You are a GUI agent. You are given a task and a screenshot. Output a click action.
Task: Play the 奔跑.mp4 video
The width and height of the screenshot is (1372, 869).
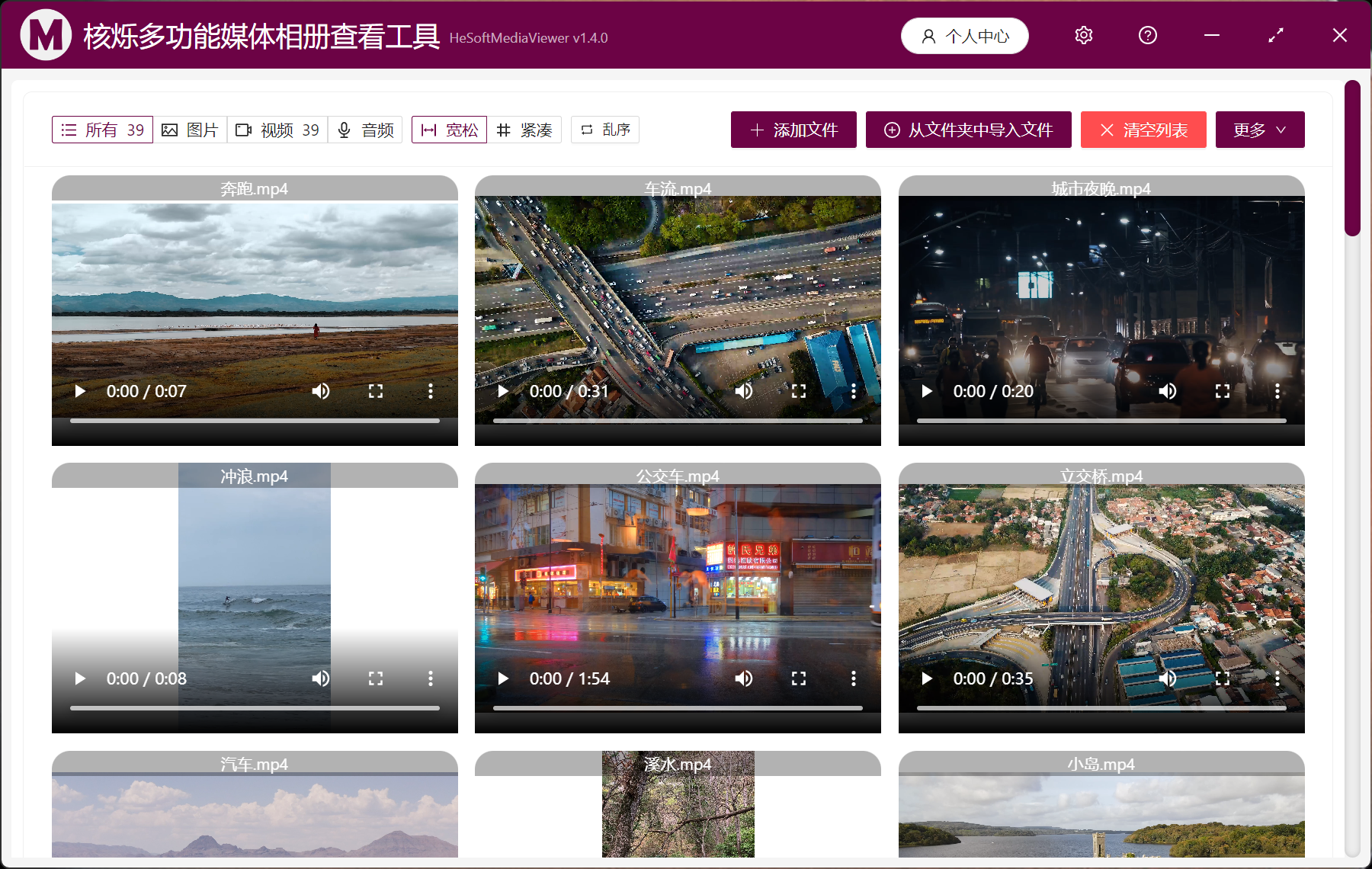pyautogui.click(x=80, y=390)
